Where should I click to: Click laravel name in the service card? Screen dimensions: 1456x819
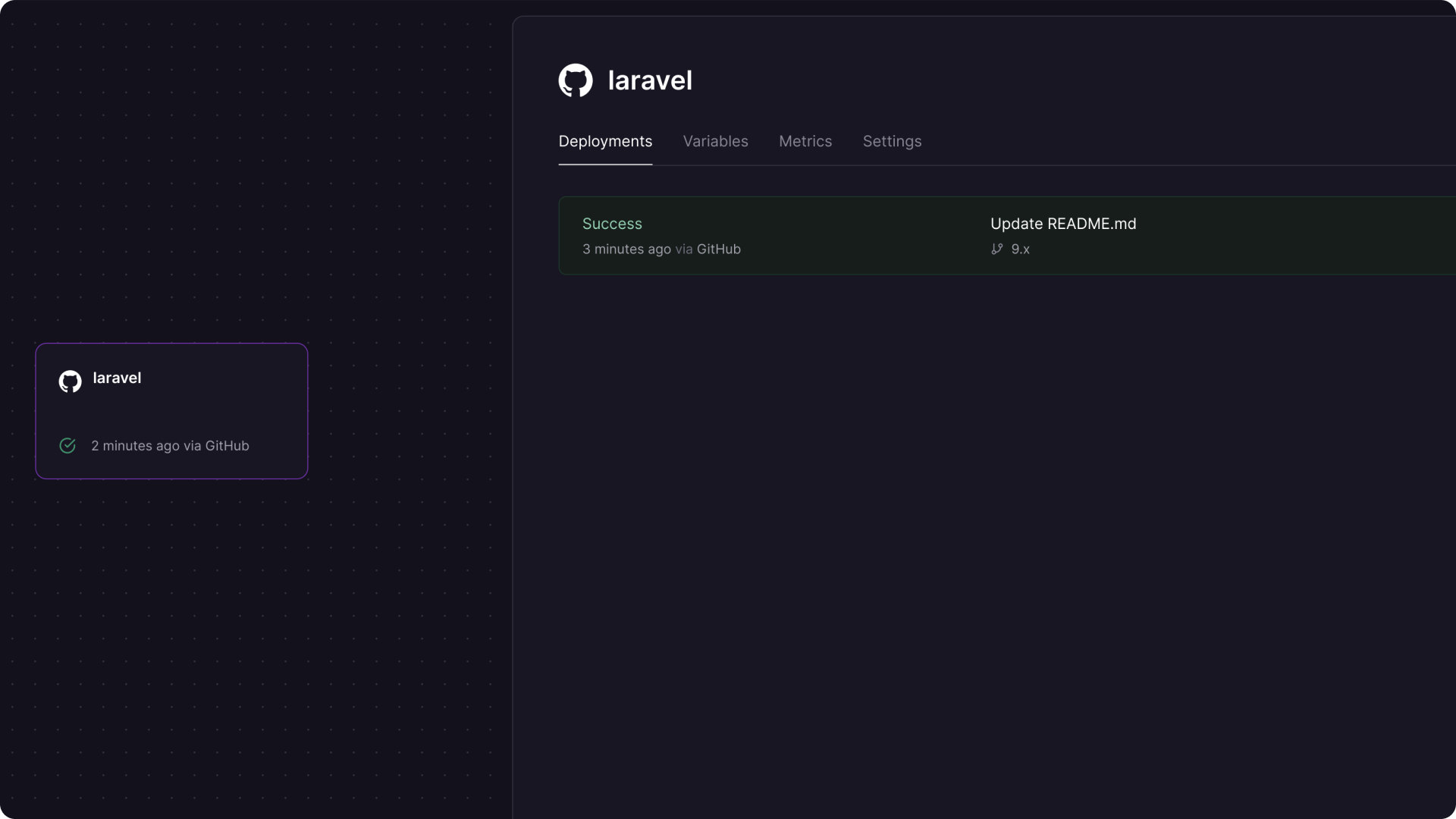[x=117, y=378]
